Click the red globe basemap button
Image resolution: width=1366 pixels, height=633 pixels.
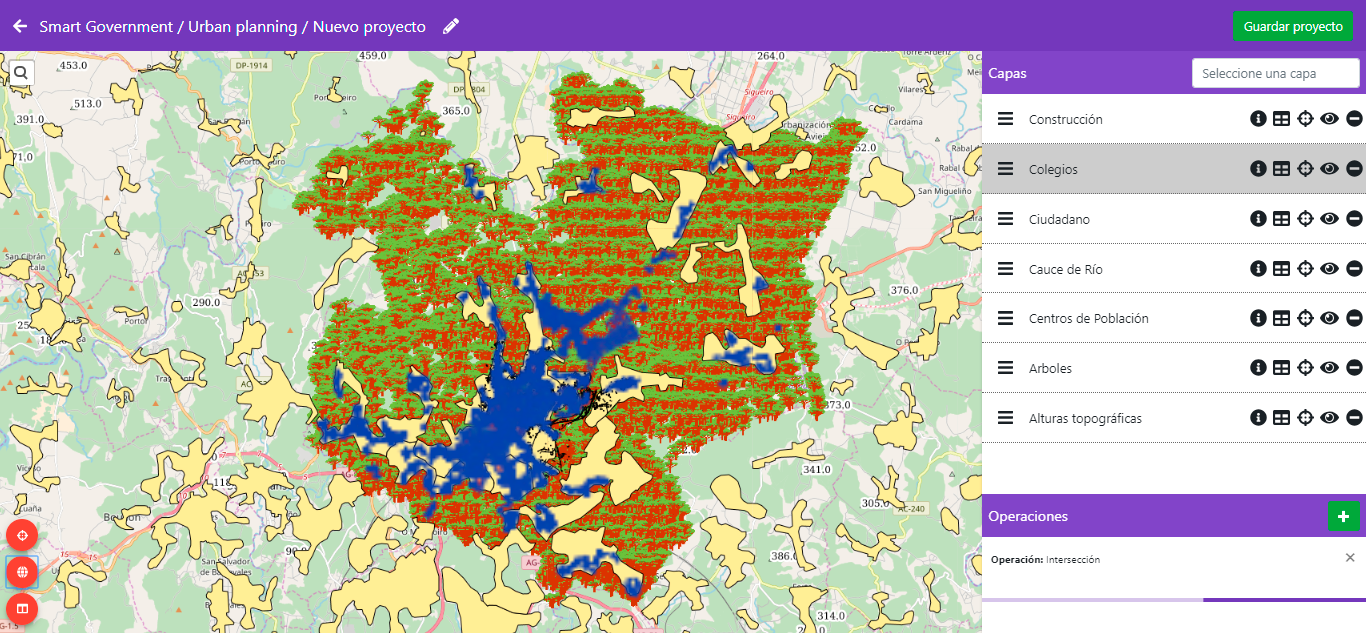click(22, 572)
